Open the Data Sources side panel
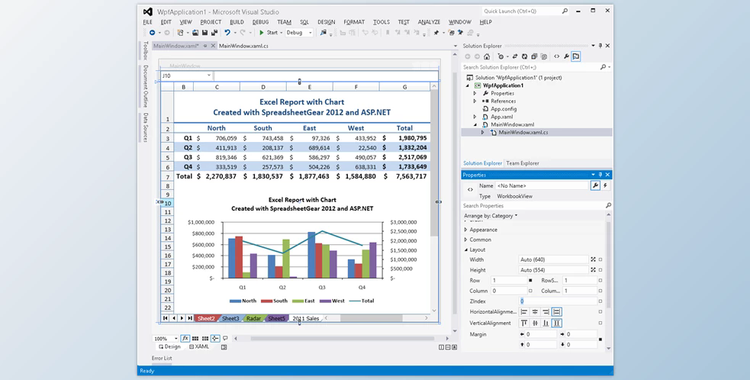This screenshot has width=750, height=380. pos(145,127)
